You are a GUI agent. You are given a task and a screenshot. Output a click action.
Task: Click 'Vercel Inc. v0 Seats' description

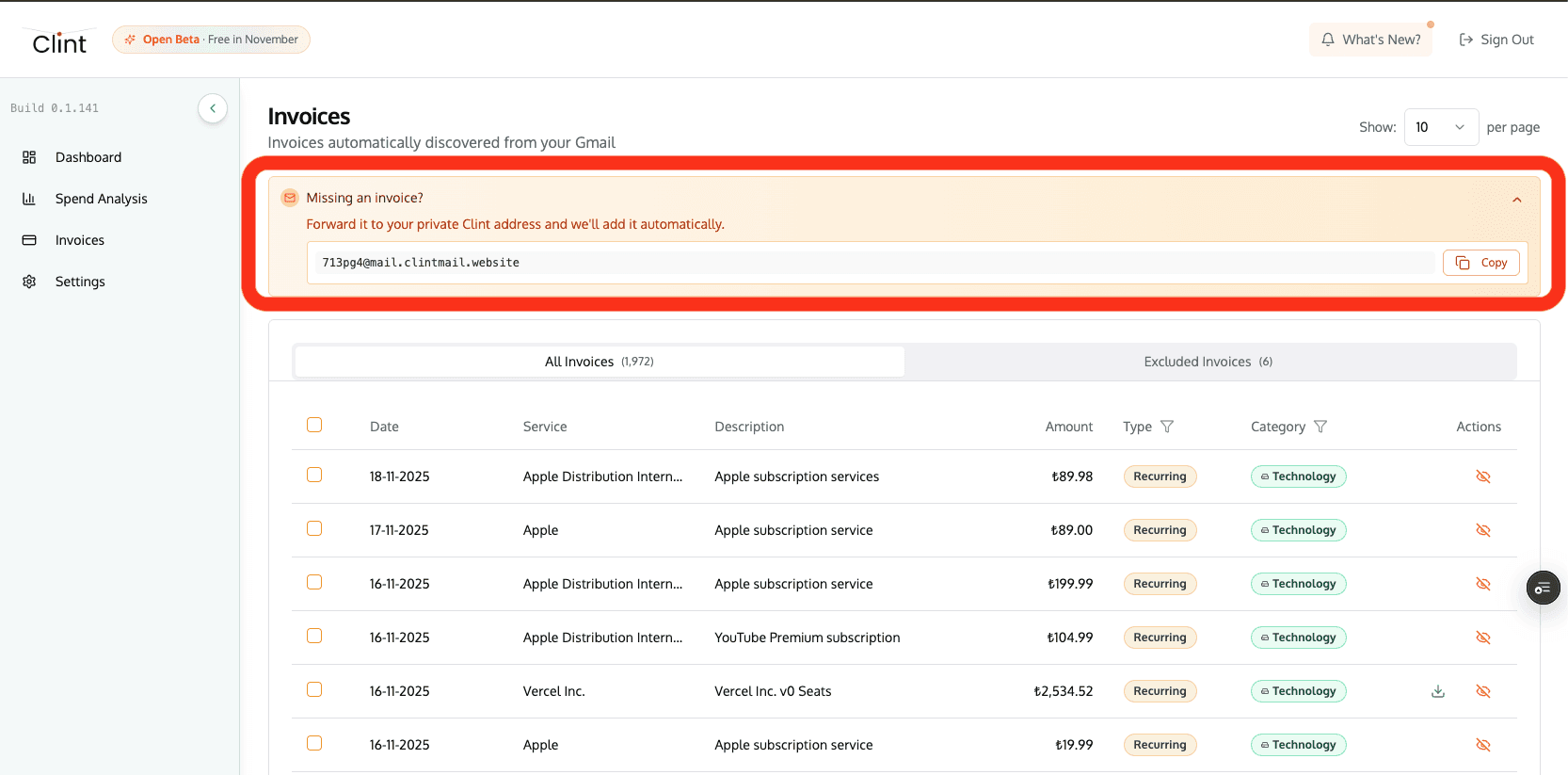click(773, 691)
